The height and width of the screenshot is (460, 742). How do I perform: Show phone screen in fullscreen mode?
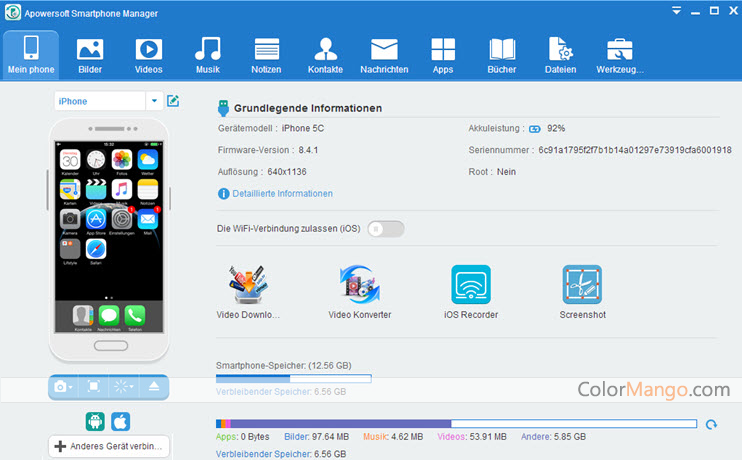click(94, 387)
